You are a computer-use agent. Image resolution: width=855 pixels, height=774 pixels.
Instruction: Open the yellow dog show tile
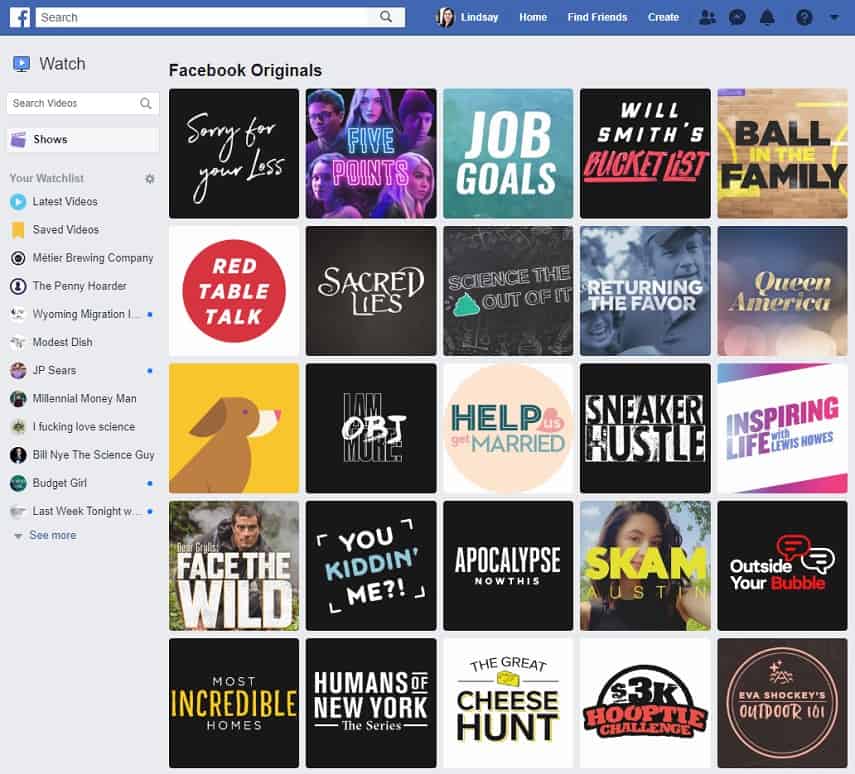[234, 428]
